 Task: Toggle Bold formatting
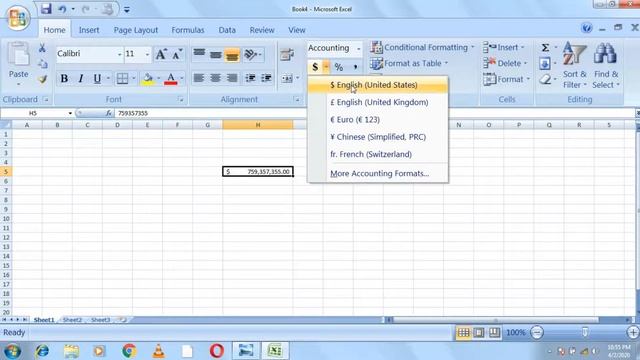(x=64, y=78)
